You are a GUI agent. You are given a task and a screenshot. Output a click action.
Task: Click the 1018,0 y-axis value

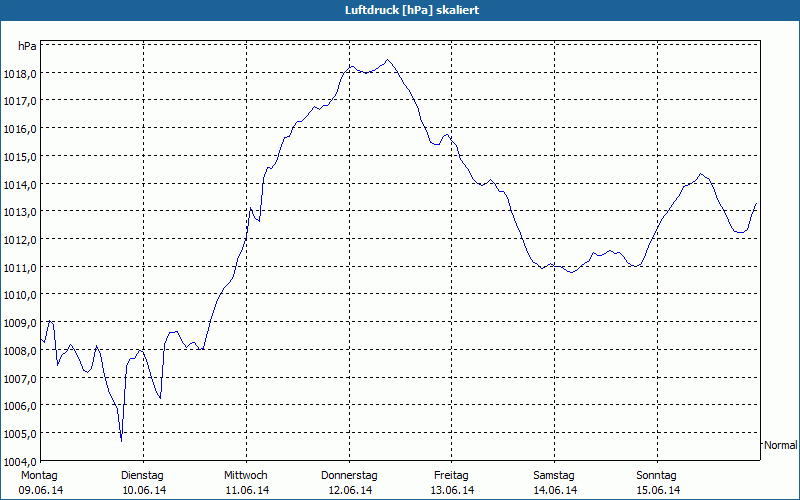pos(20,74)
